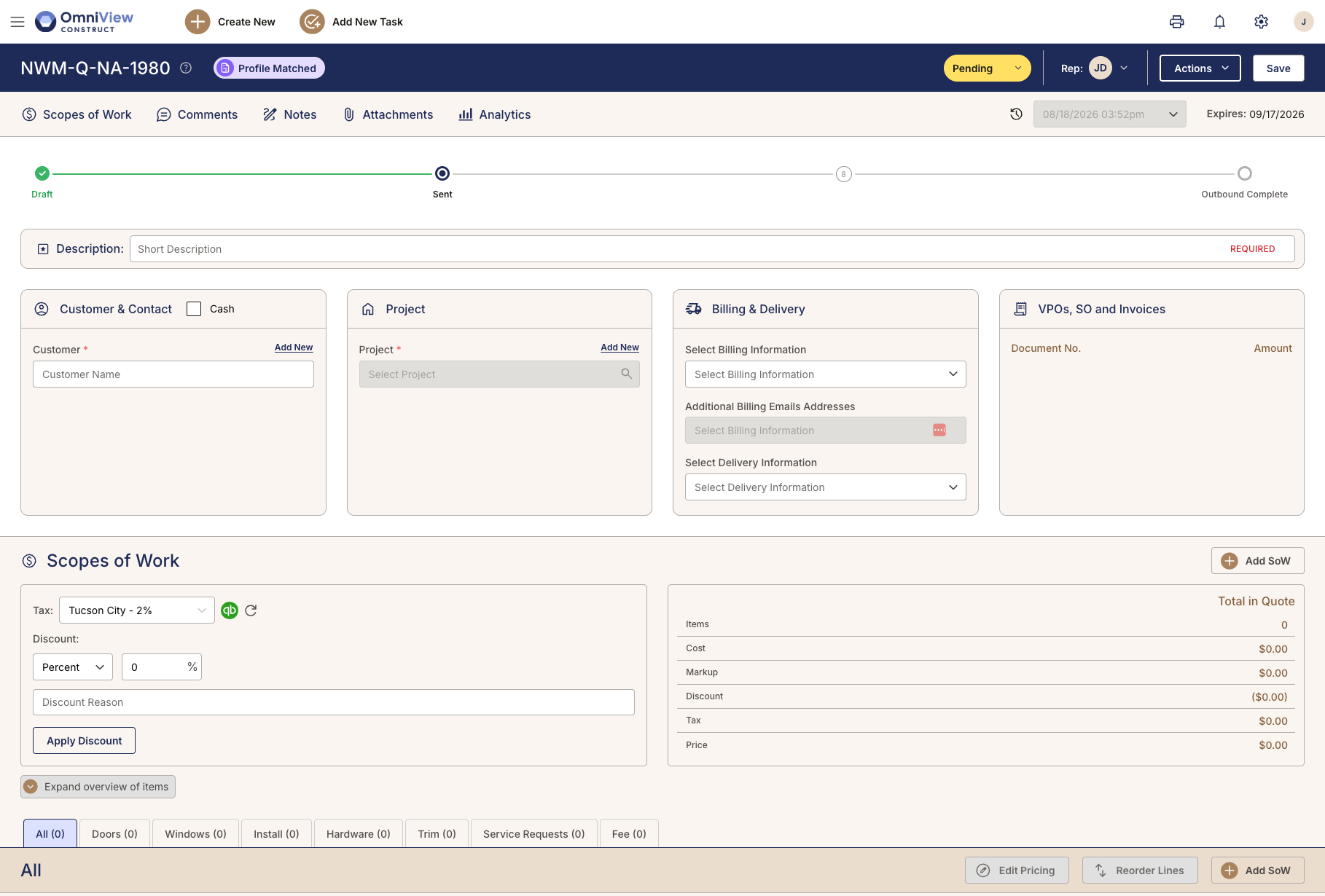This screenshot has height=896, width=1325.
Task: Open the J user avatar
Action: 1303,22
